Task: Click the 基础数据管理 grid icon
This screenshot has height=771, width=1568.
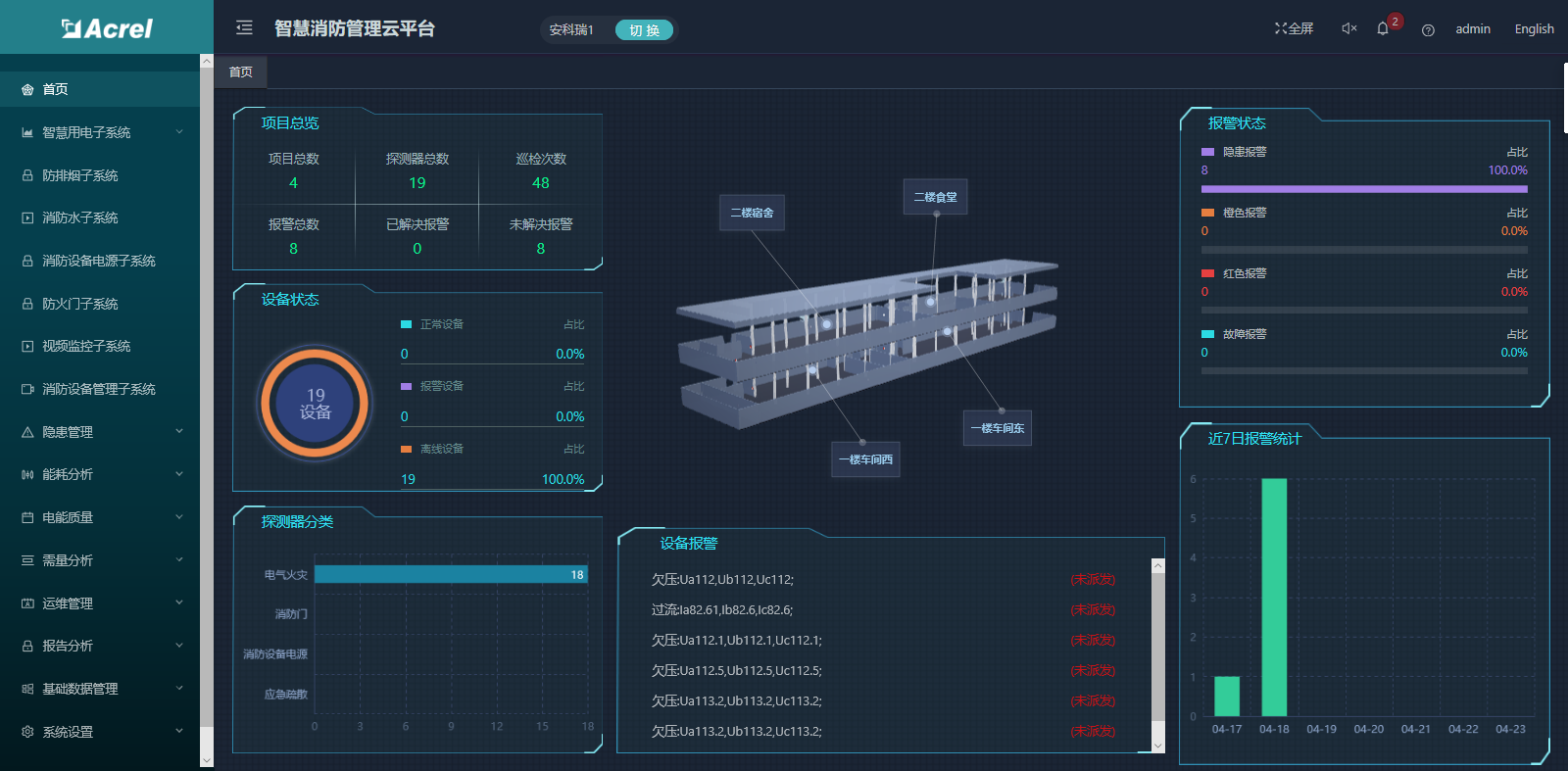Action: [27, 689]
